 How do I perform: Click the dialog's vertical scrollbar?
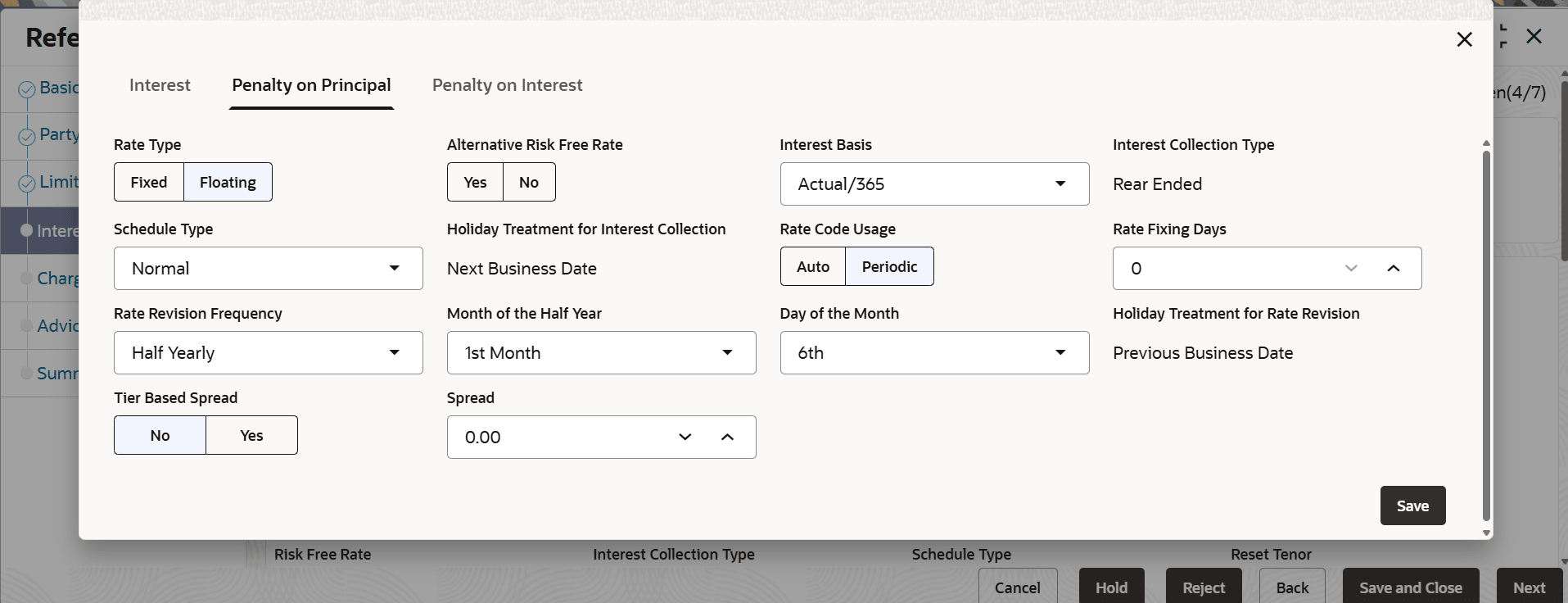pyautogui.click(x=1486, y=336)
